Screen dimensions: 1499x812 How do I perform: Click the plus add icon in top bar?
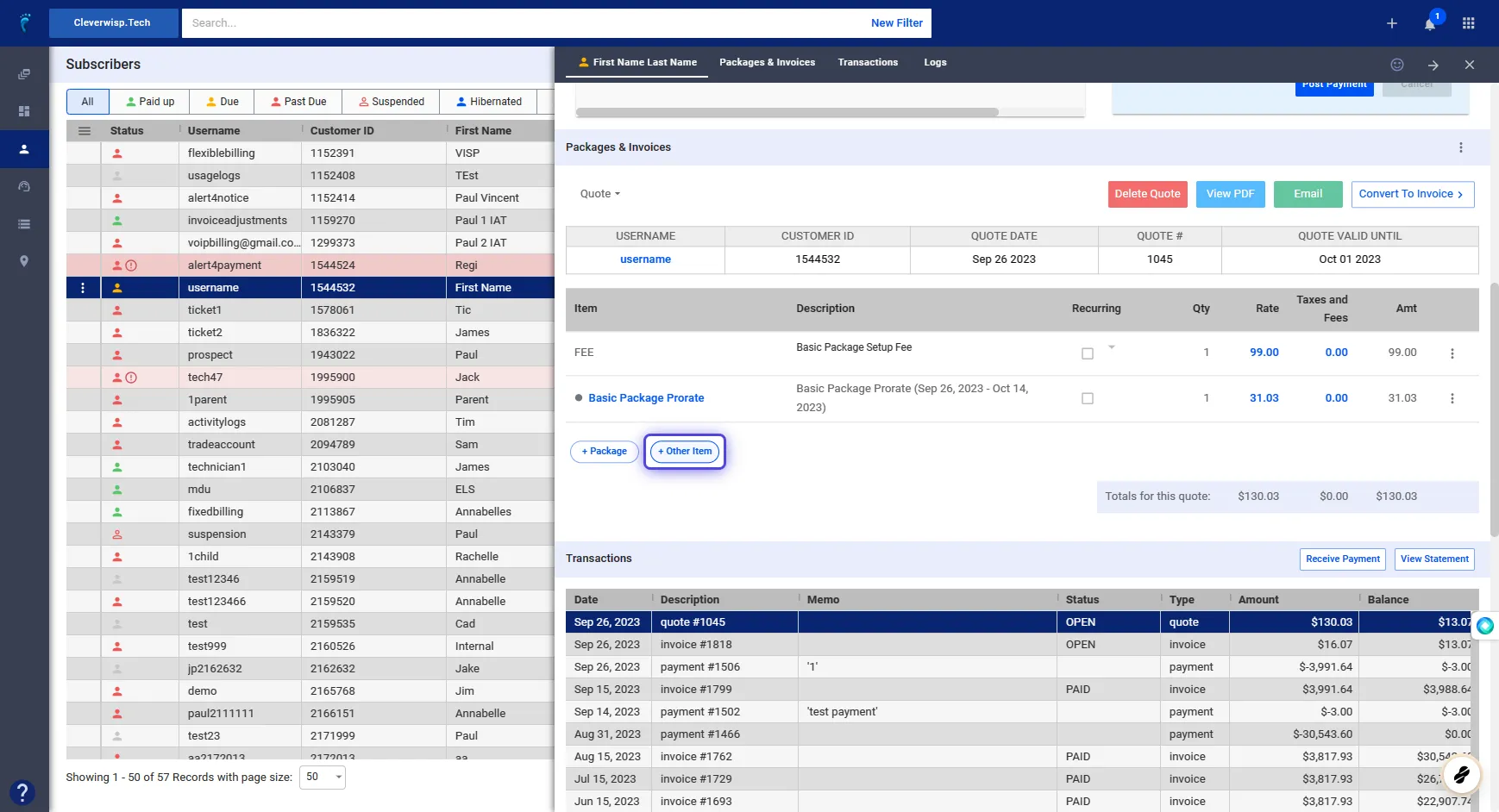click(1392, 23)
